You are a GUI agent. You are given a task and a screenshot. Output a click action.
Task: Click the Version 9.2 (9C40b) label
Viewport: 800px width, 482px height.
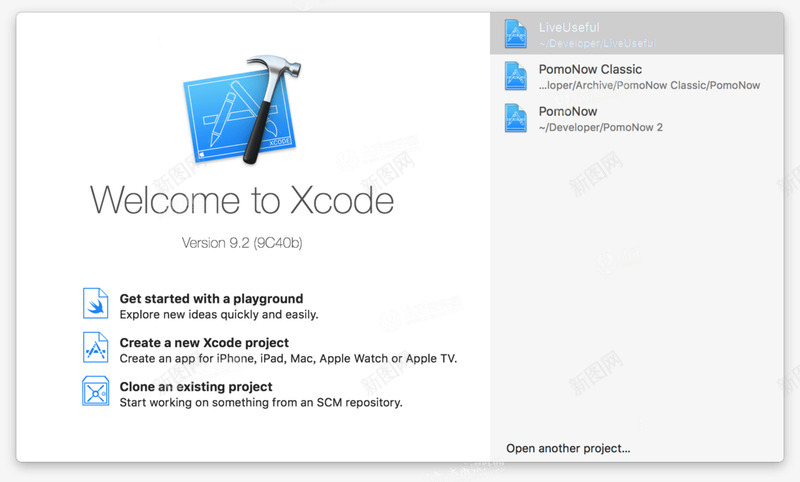point(242,243)
